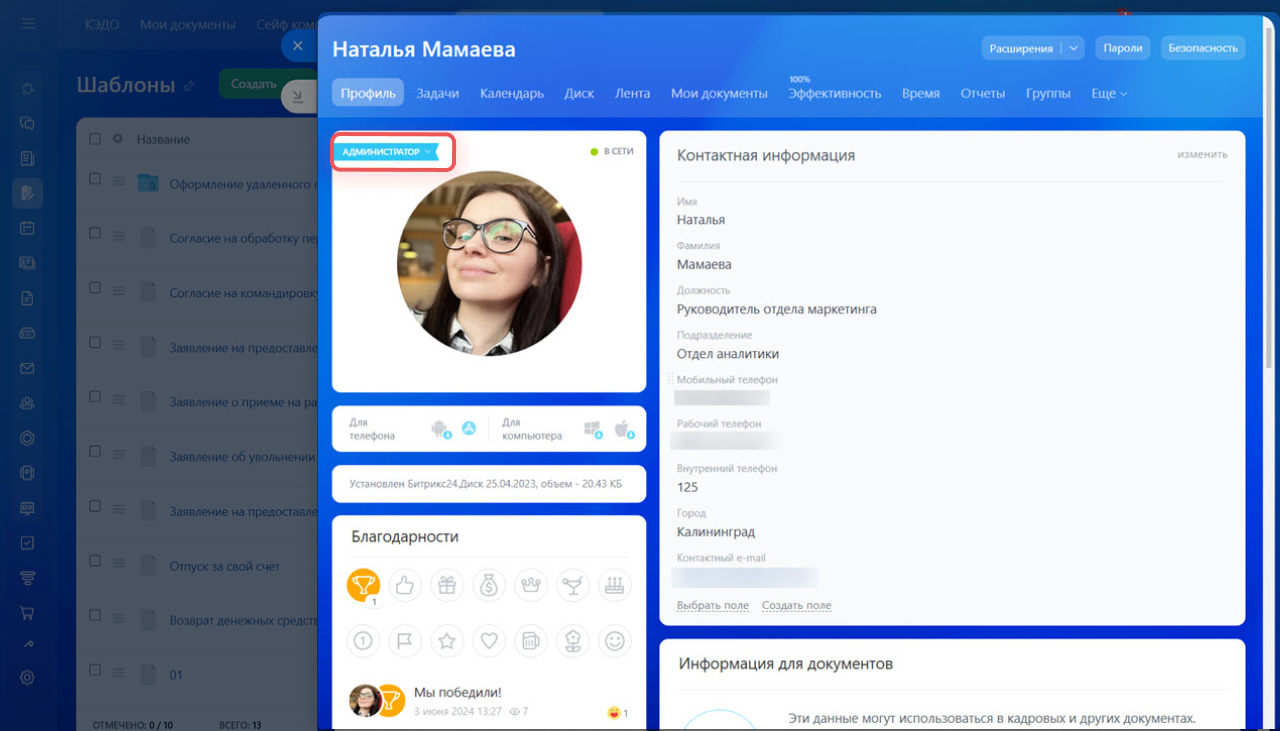The width and height of the screenshot is (1280, 731).
Task: Select the crown gratitude badge
Action: click(531, 585)
